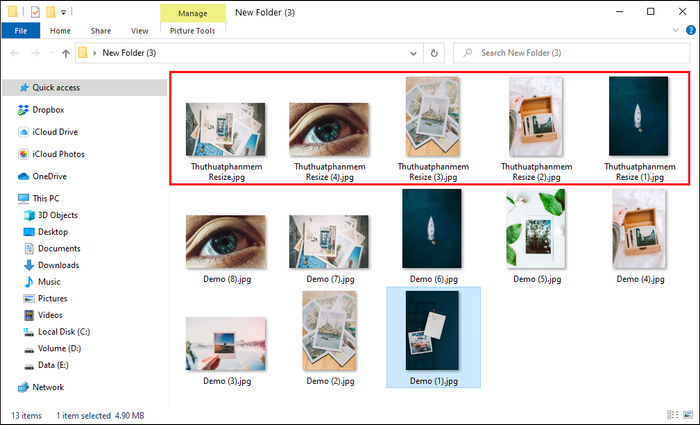Open the File menu tab
This screenshot has height=425, width=700.
tap(21, 30)
